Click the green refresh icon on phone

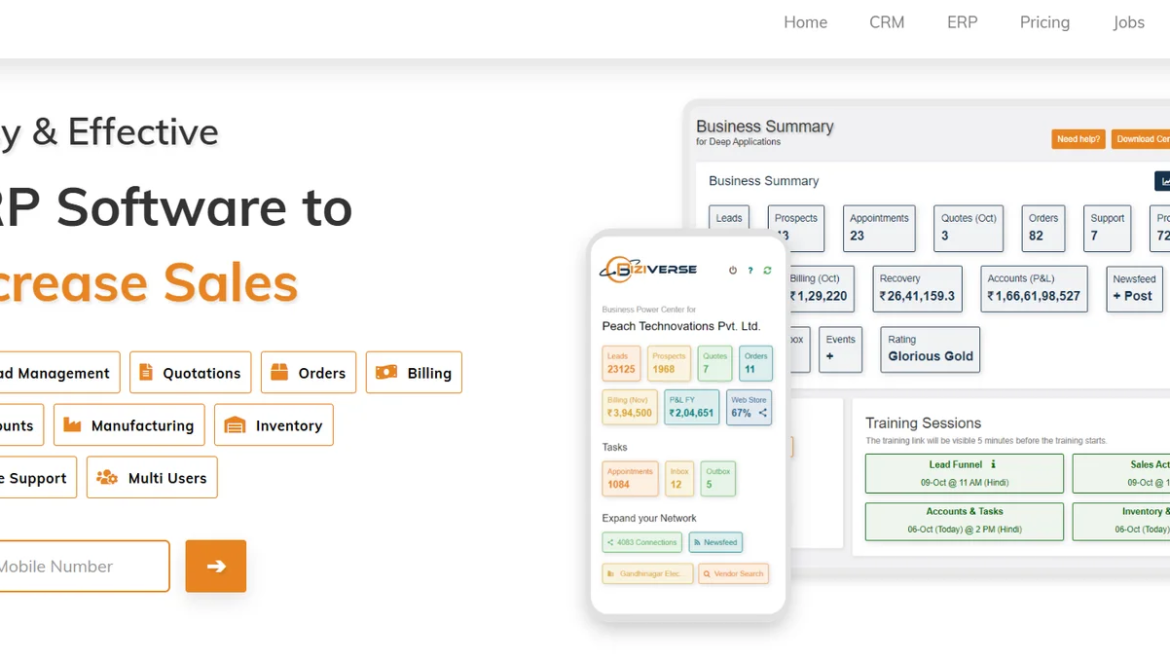pyautogui.click(x=767, y=270)
